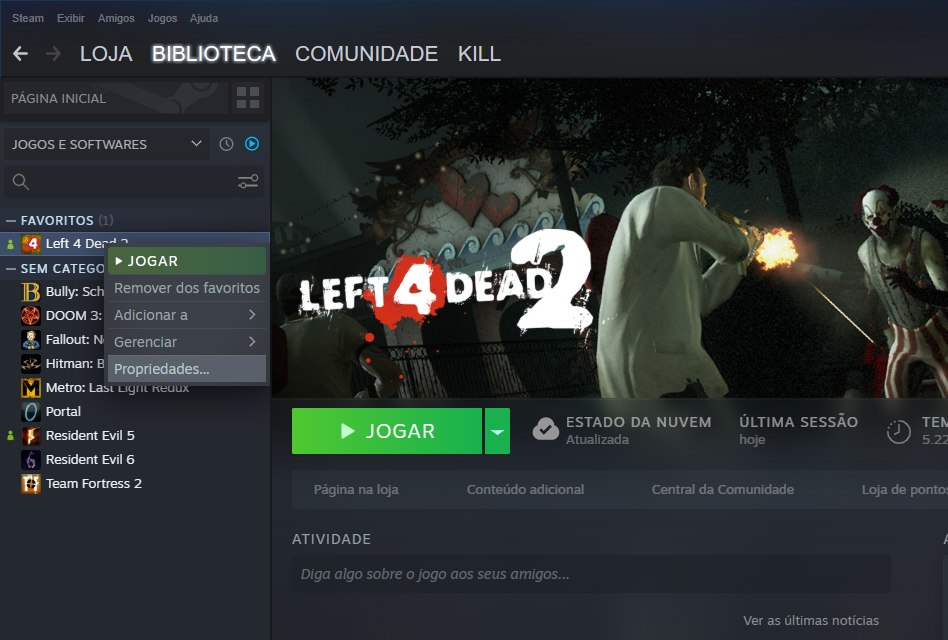Choose JOGAR in the context menu
Screen dimensions: 948x640
pyautogui.click(x=186, y=260)
